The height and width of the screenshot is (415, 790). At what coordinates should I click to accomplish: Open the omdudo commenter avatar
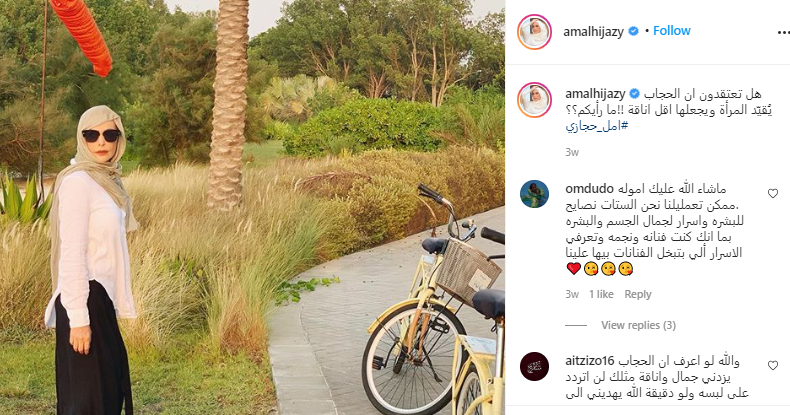pyautogui.click(x=535, y=194)
